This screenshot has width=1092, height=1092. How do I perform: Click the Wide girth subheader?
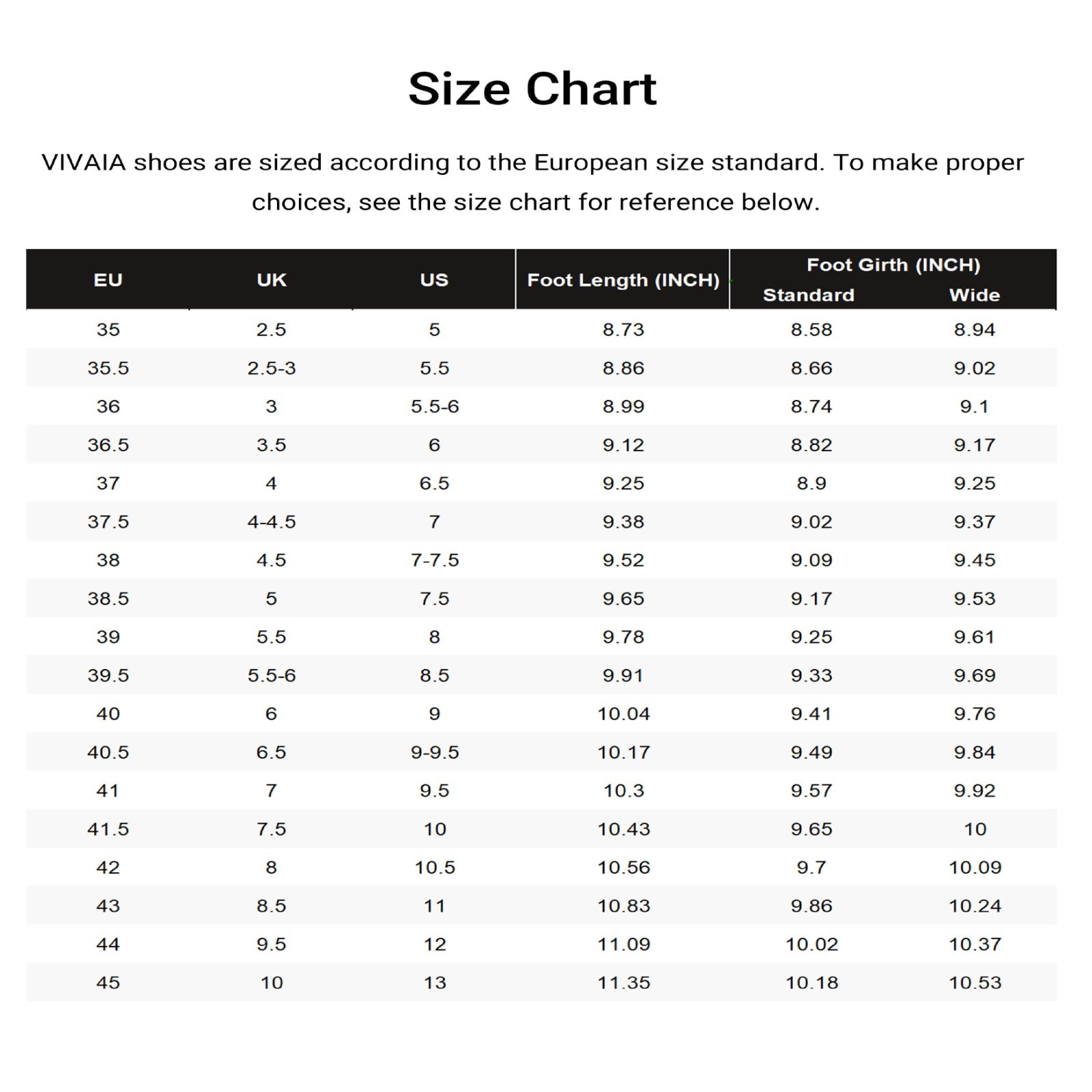click(975, 295)
